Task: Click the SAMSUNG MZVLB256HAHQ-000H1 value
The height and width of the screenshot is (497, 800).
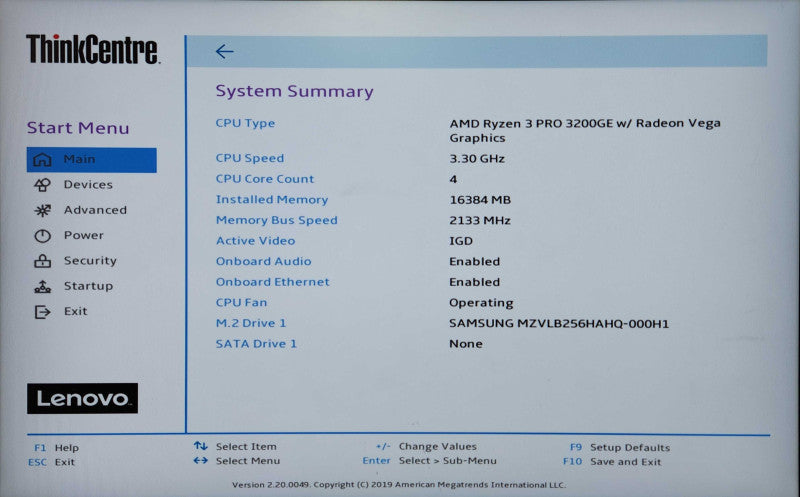Action: point(559,324)
